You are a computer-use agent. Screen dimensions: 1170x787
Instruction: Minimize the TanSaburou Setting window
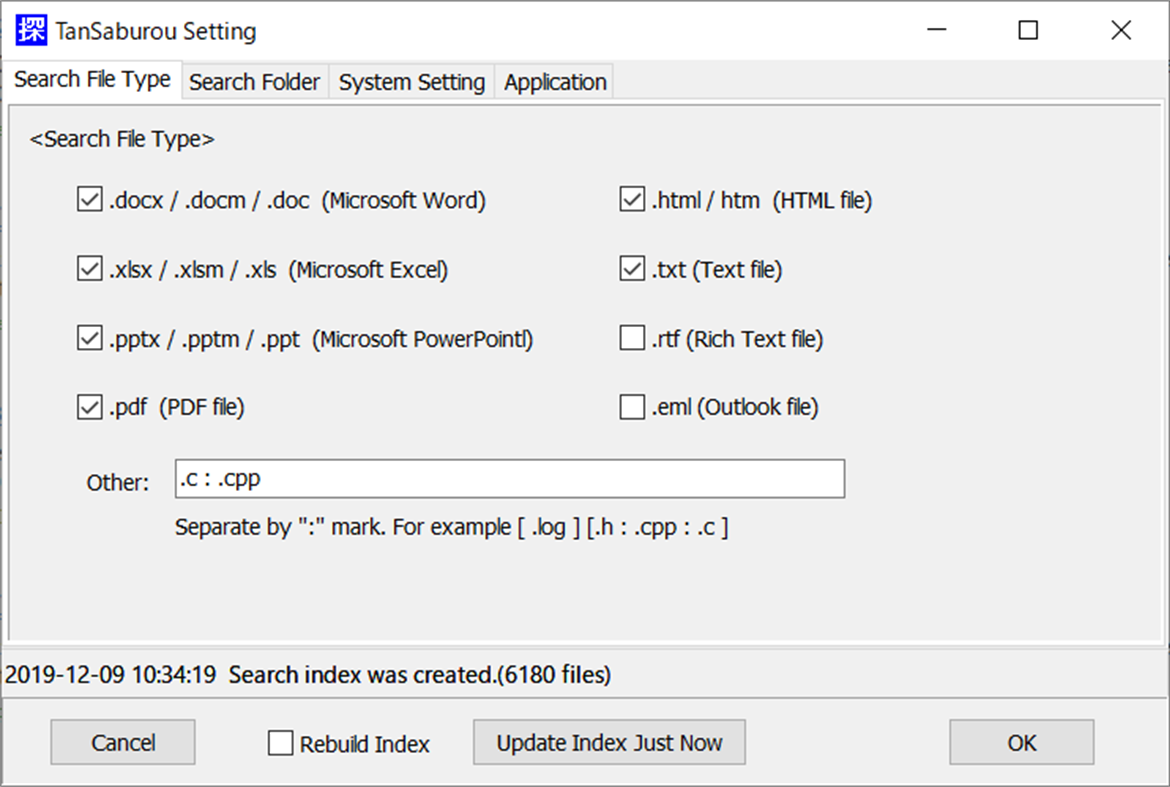coord(936,31)
